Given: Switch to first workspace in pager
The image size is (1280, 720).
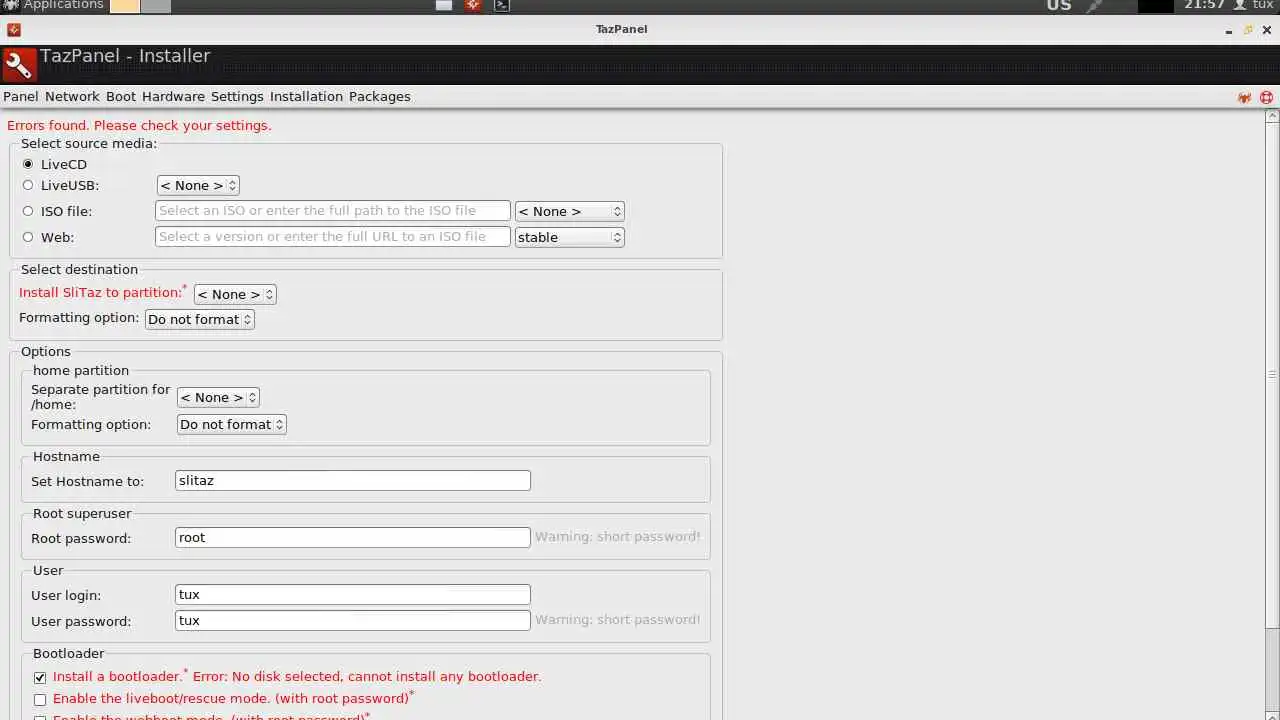Looking at the screenshot, I should [x=124, y=5].
